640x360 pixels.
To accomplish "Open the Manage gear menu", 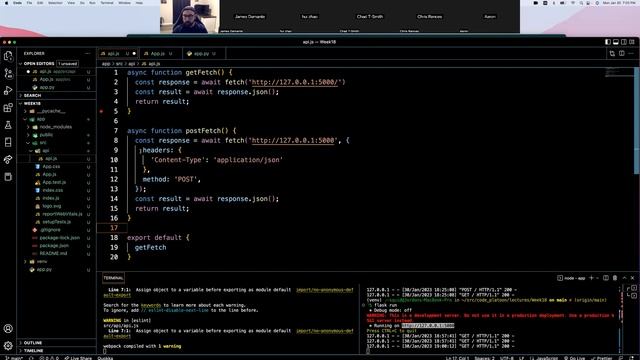I will 8,346.
